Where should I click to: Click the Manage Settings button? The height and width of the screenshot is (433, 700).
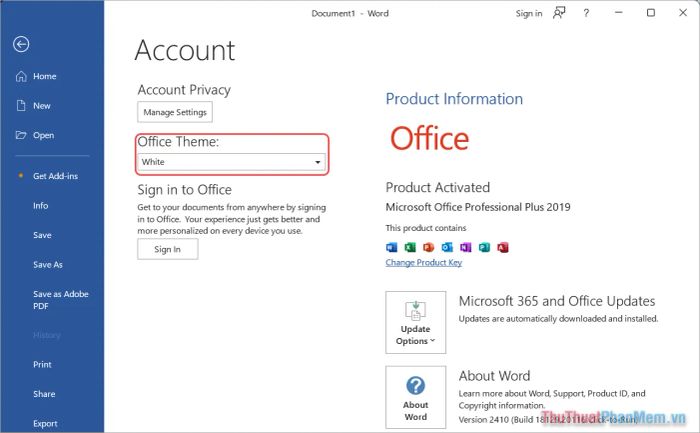[175, 112]
